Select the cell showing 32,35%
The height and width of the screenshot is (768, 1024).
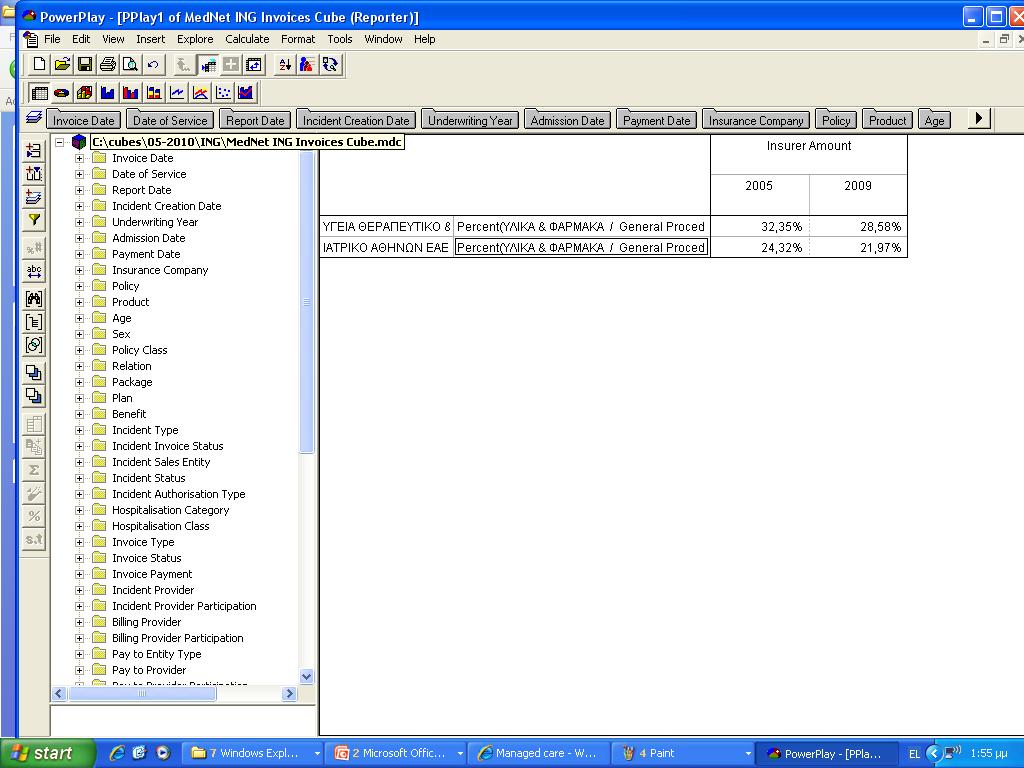760,227
